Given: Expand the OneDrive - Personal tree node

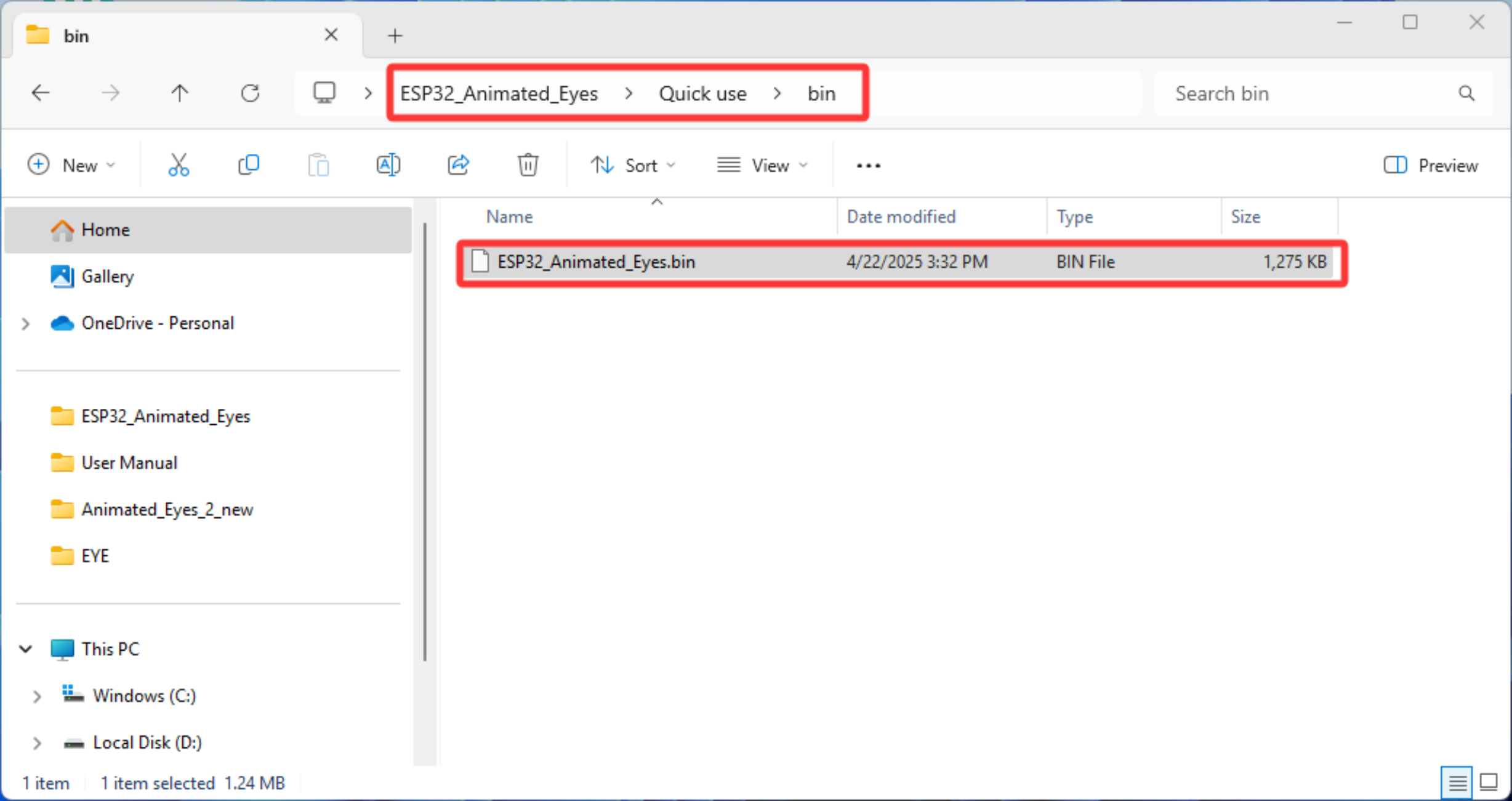Looking at the screenshot, I should click(x=25, y=323).
